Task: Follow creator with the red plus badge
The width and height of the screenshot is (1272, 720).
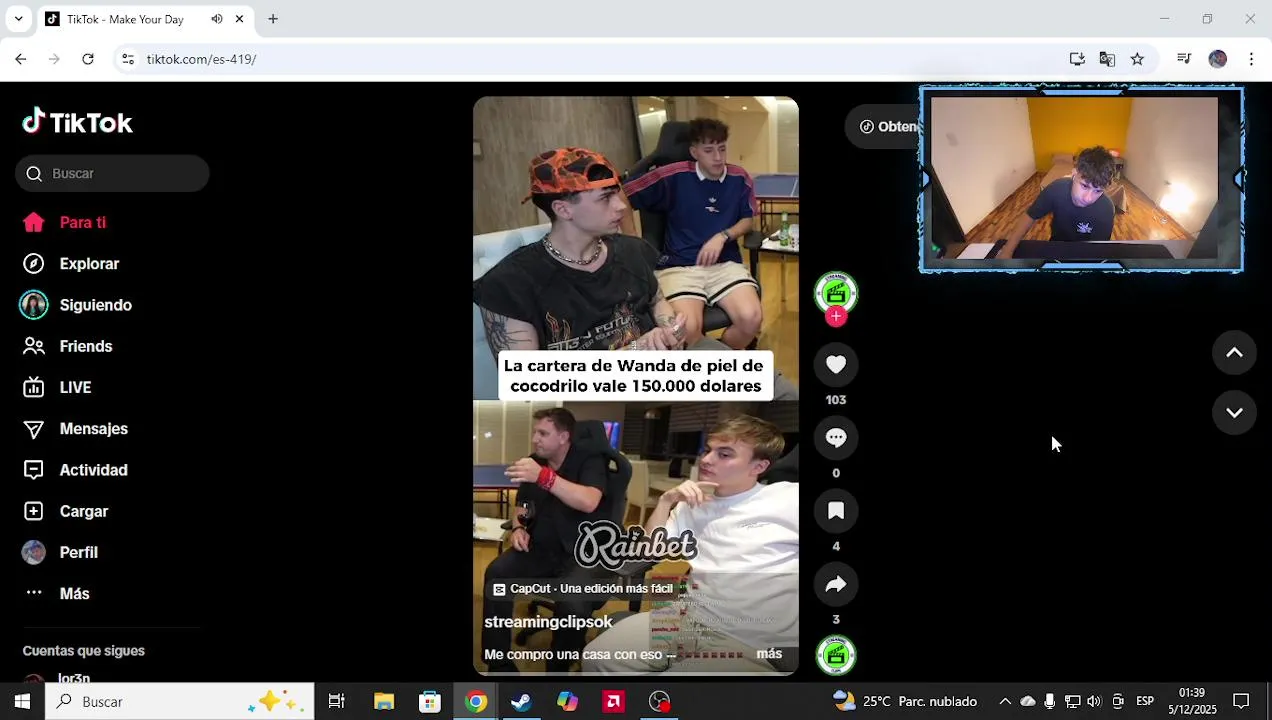Action: (x=836, y=316)
